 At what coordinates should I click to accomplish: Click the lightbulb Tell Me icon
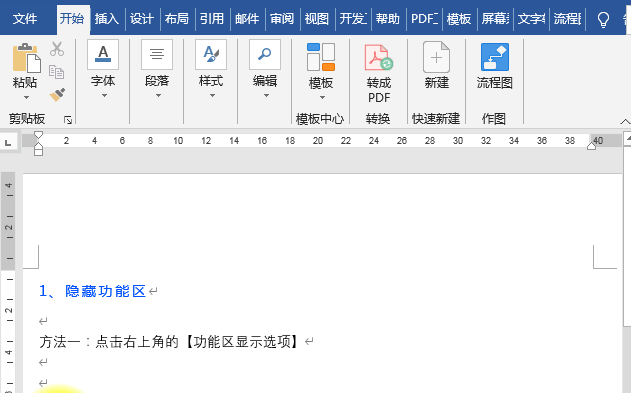tap(603, 19)
